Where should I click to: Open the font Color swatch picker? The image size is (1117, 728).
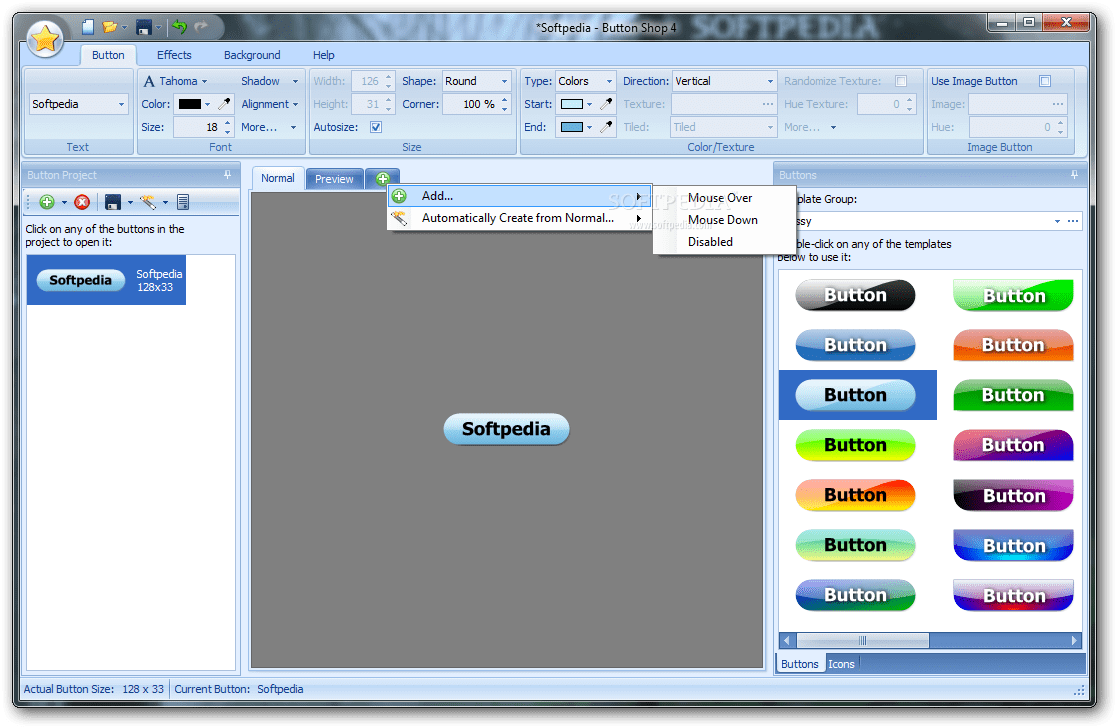194,104
